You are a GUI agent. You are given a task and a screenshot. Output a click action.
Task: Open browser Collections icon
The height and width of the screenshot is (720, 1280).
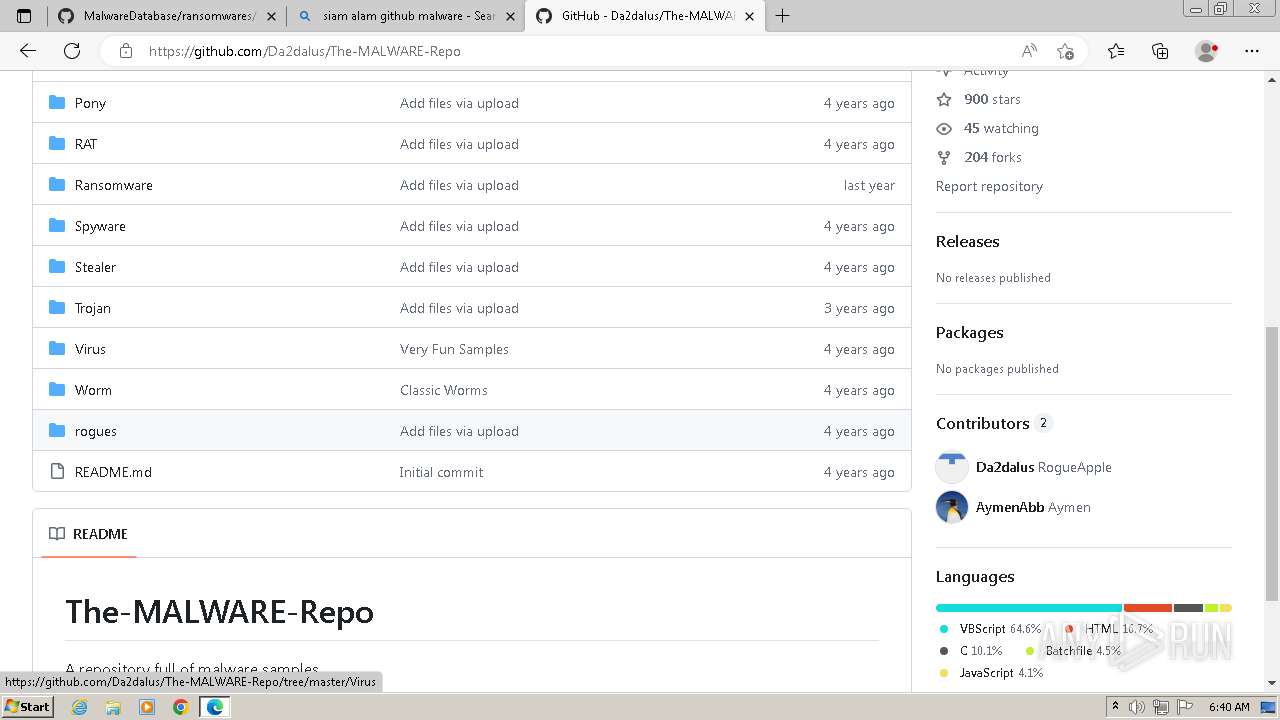tap(1160, 51)
